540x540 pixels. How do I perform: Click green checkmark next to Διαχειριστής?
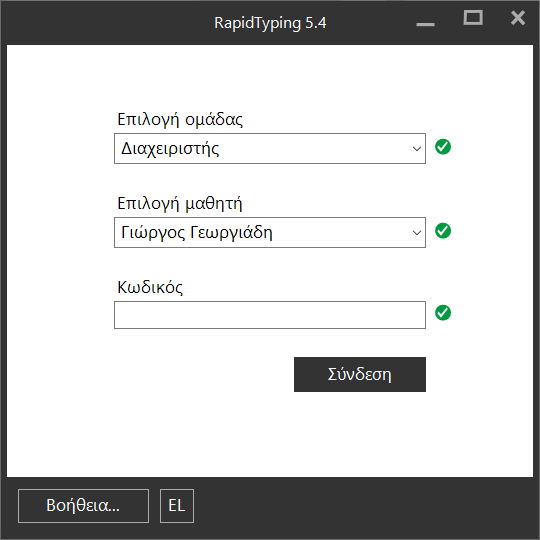point(443,147)
